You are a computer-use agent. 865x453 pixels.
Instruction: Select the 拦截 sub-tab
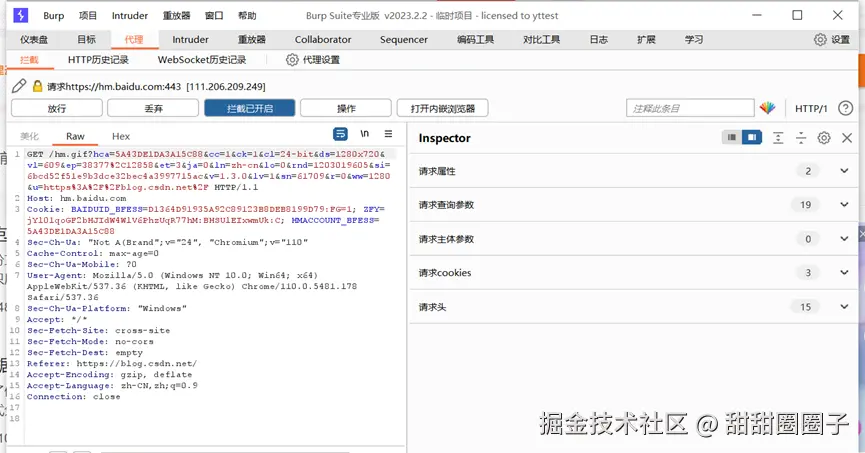[x=29, y=60]
